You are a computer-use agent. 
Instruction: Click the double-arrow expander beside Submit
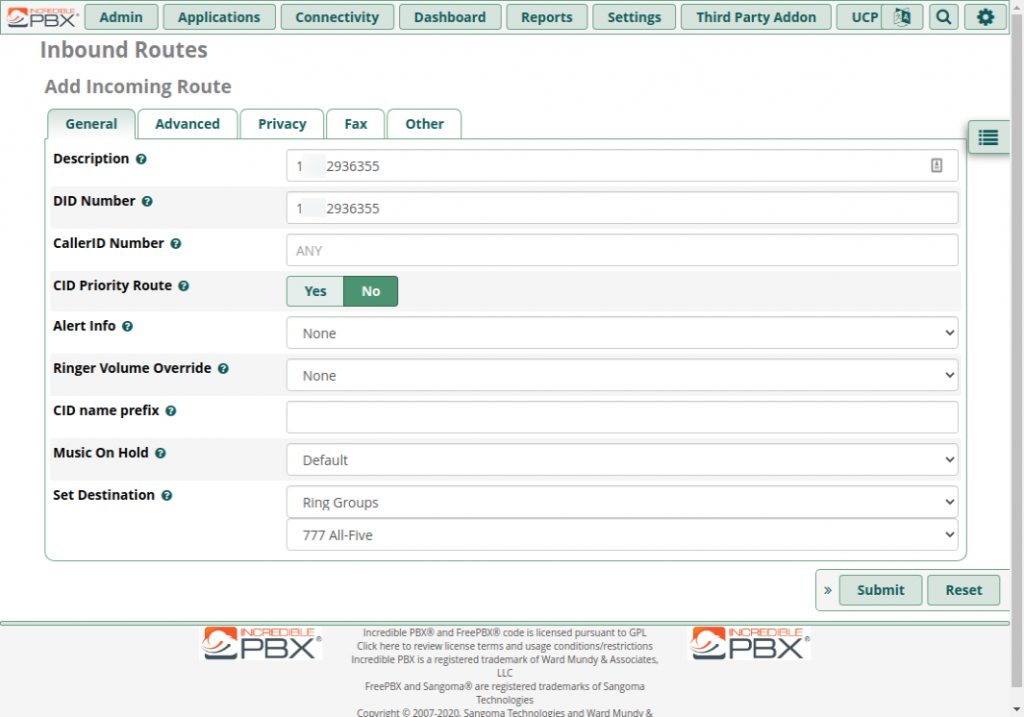(x=827, y=590)
